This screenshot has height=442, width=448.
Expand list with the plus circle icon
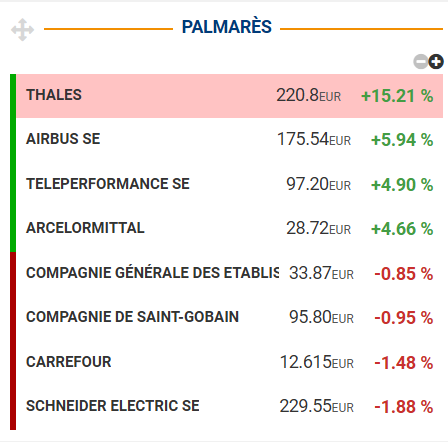(x=436, y=62)
